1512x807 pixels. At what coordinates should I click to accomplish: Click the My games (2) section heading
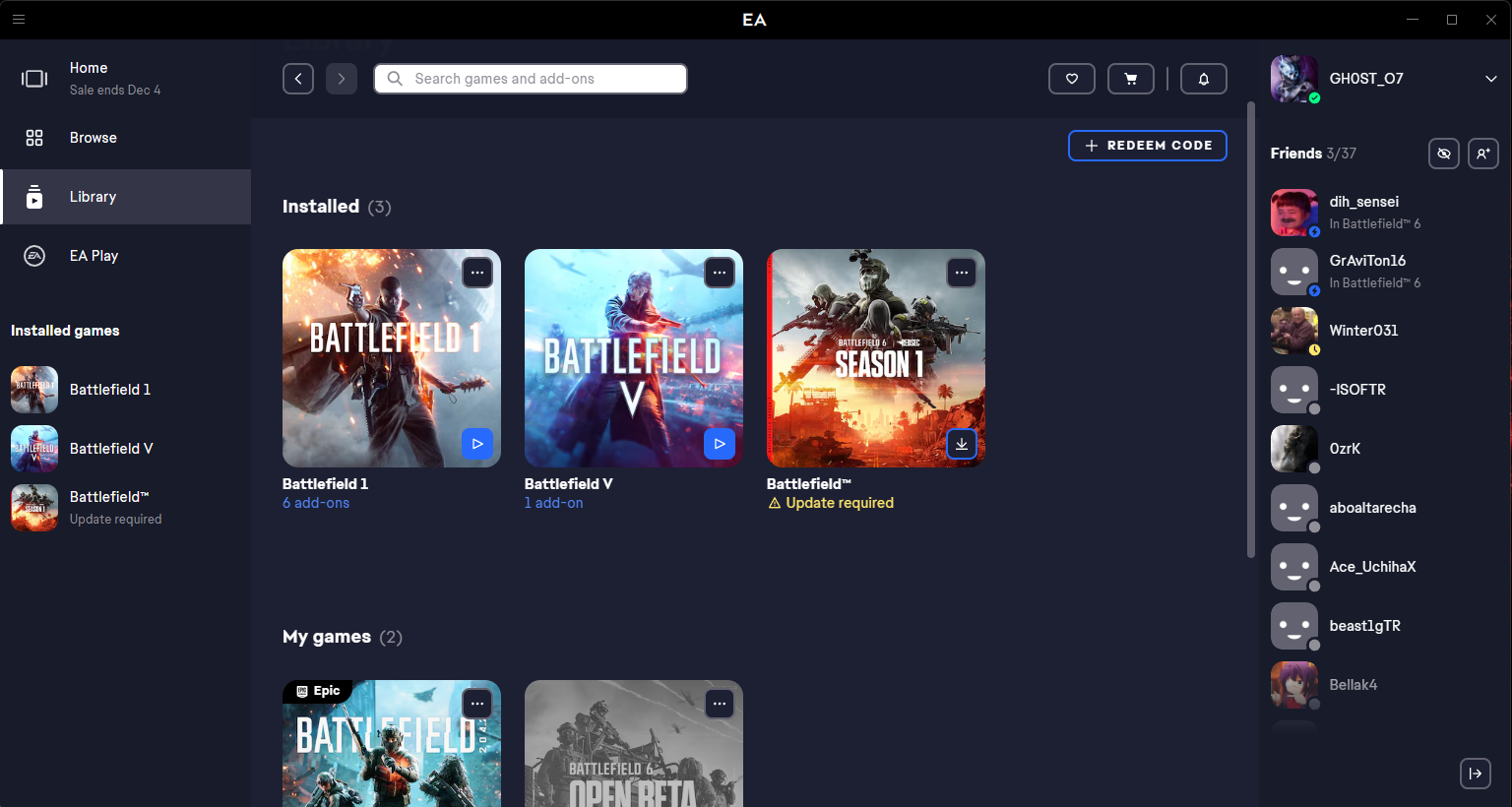[343, 637]
